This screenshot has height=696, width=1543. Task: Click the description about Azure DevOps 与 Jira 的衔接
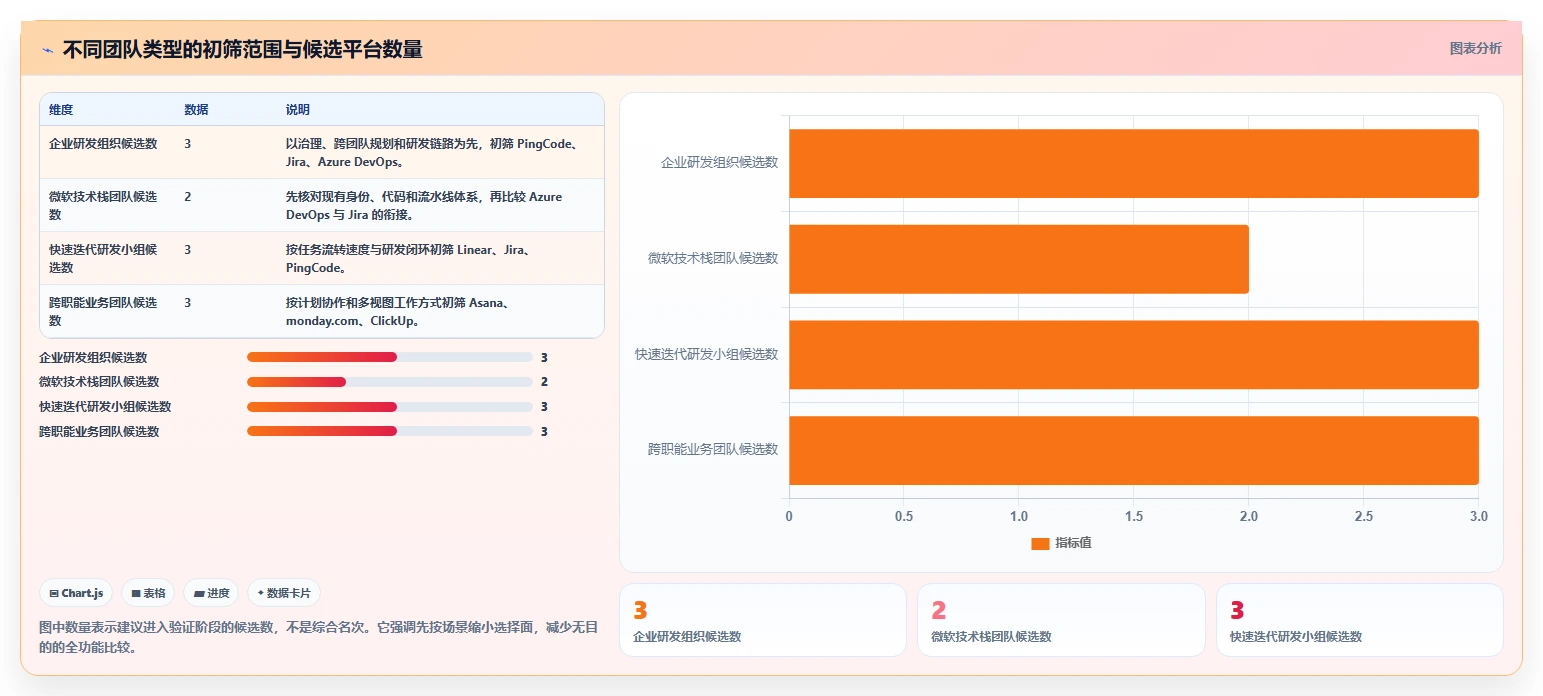click(x=424, y=206)
